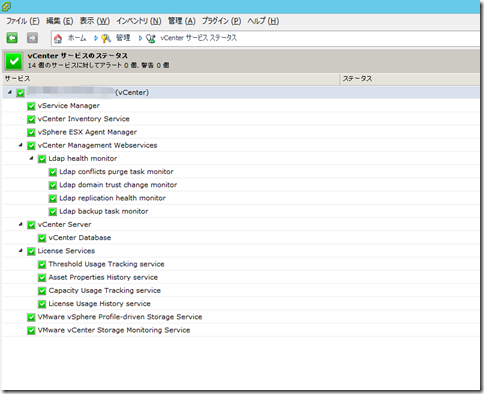Click status icon of License Services
The width and height of the screenshot is (484, 394).
31,251
